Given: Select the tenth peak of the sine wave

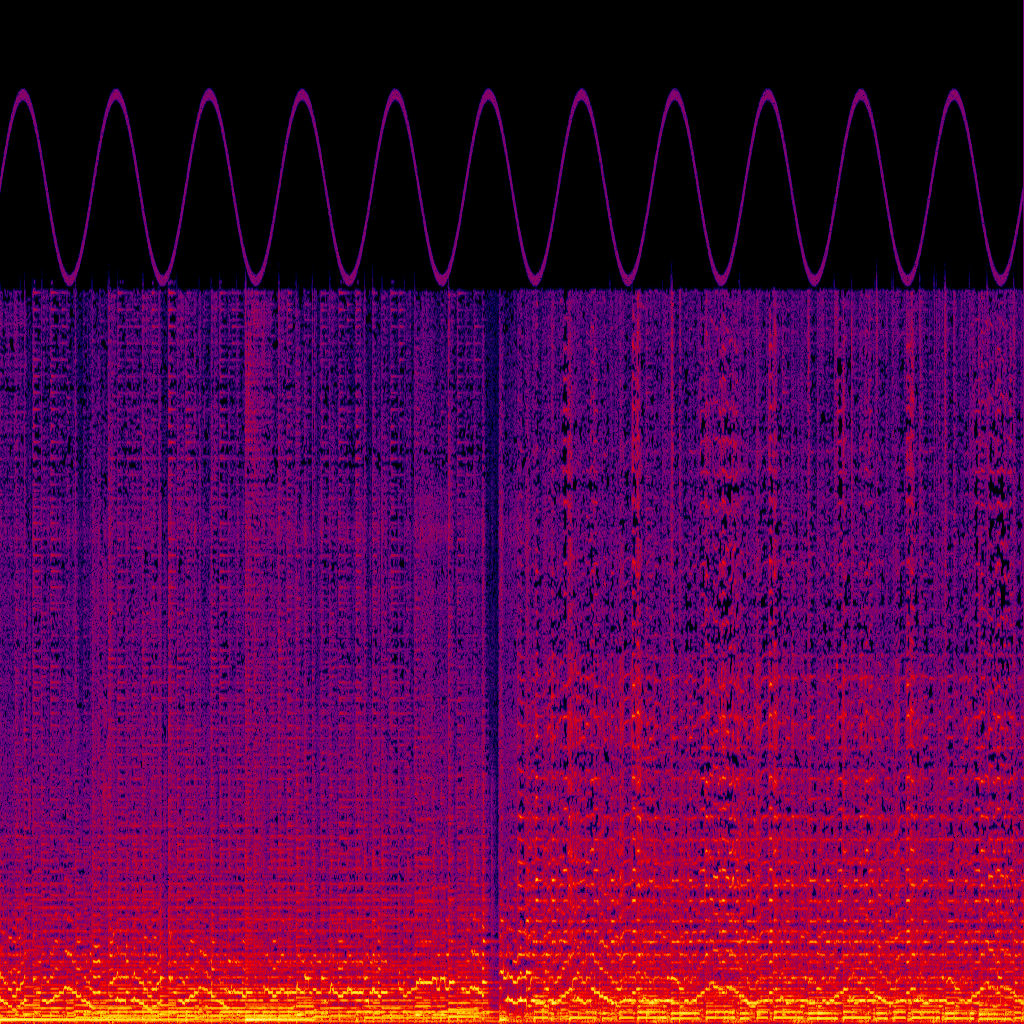Looking at the screenshot, I should 860,95.
